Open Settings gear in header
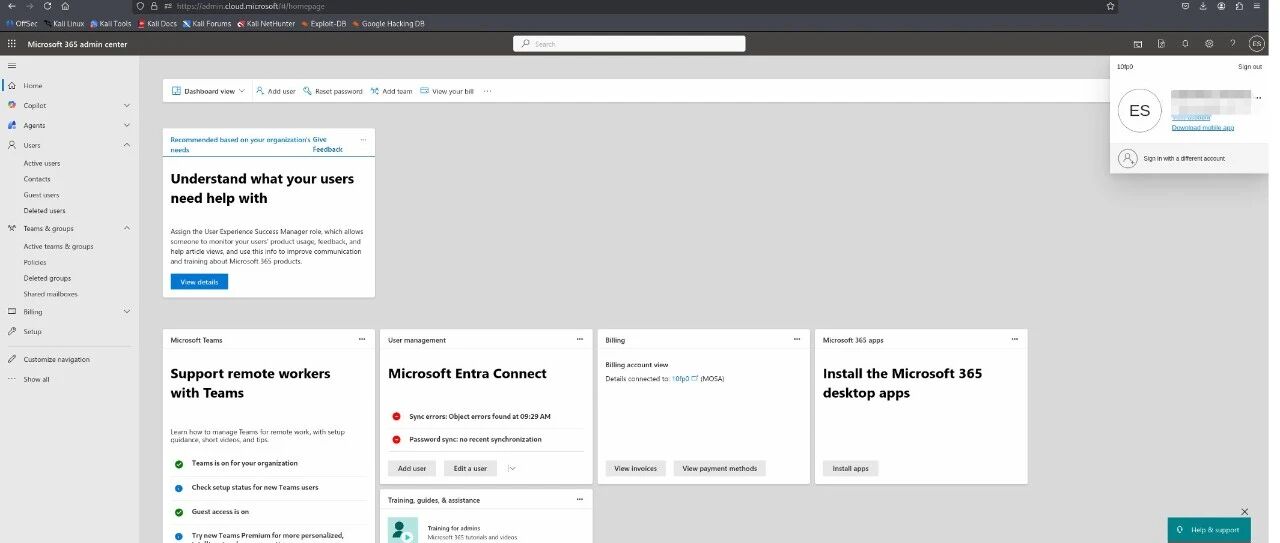Viewport: 1280px width, 543px height. click(x=1209, y=44)
